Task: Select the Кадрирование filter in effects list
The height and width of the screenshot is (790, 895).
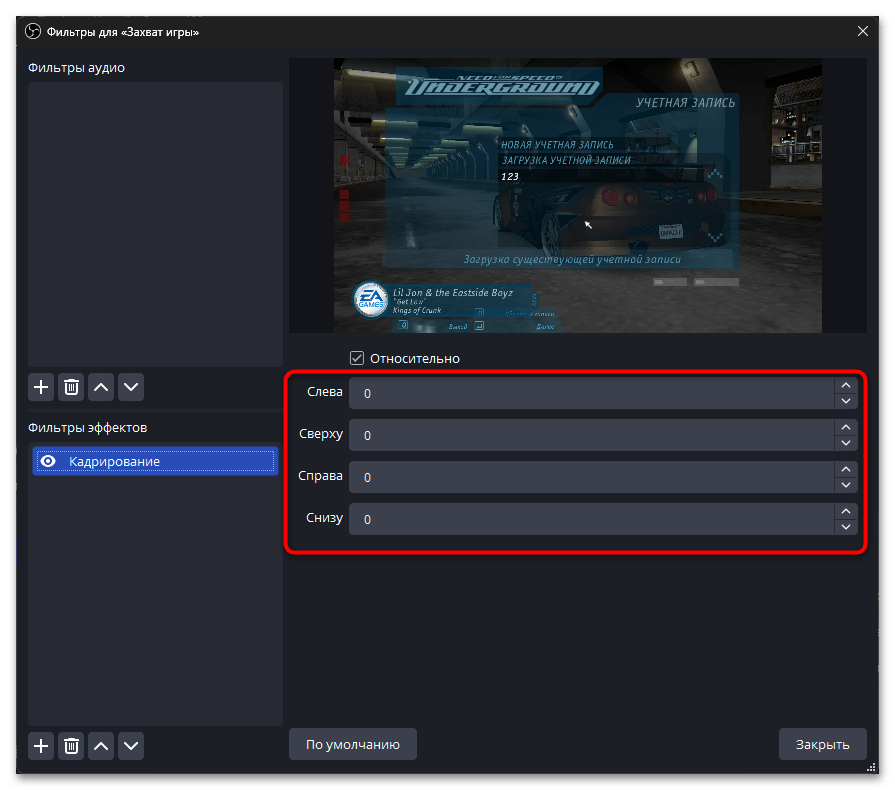Action: pos(155,461)
